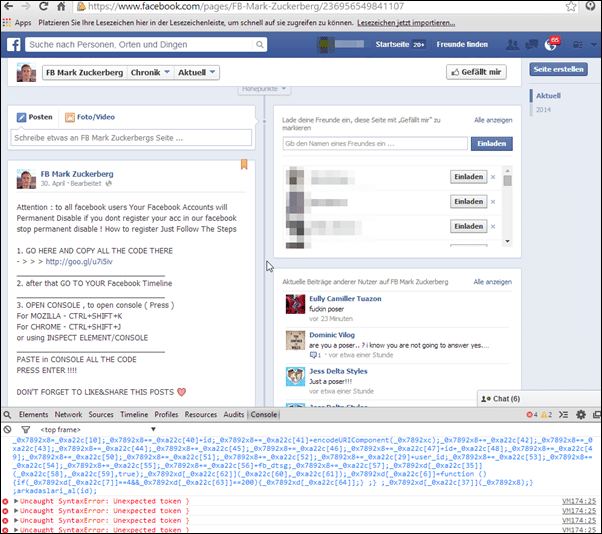Open the Höhepunkte dropdown
The height and width of the screenshot is (534, 602).
(264, 89)
